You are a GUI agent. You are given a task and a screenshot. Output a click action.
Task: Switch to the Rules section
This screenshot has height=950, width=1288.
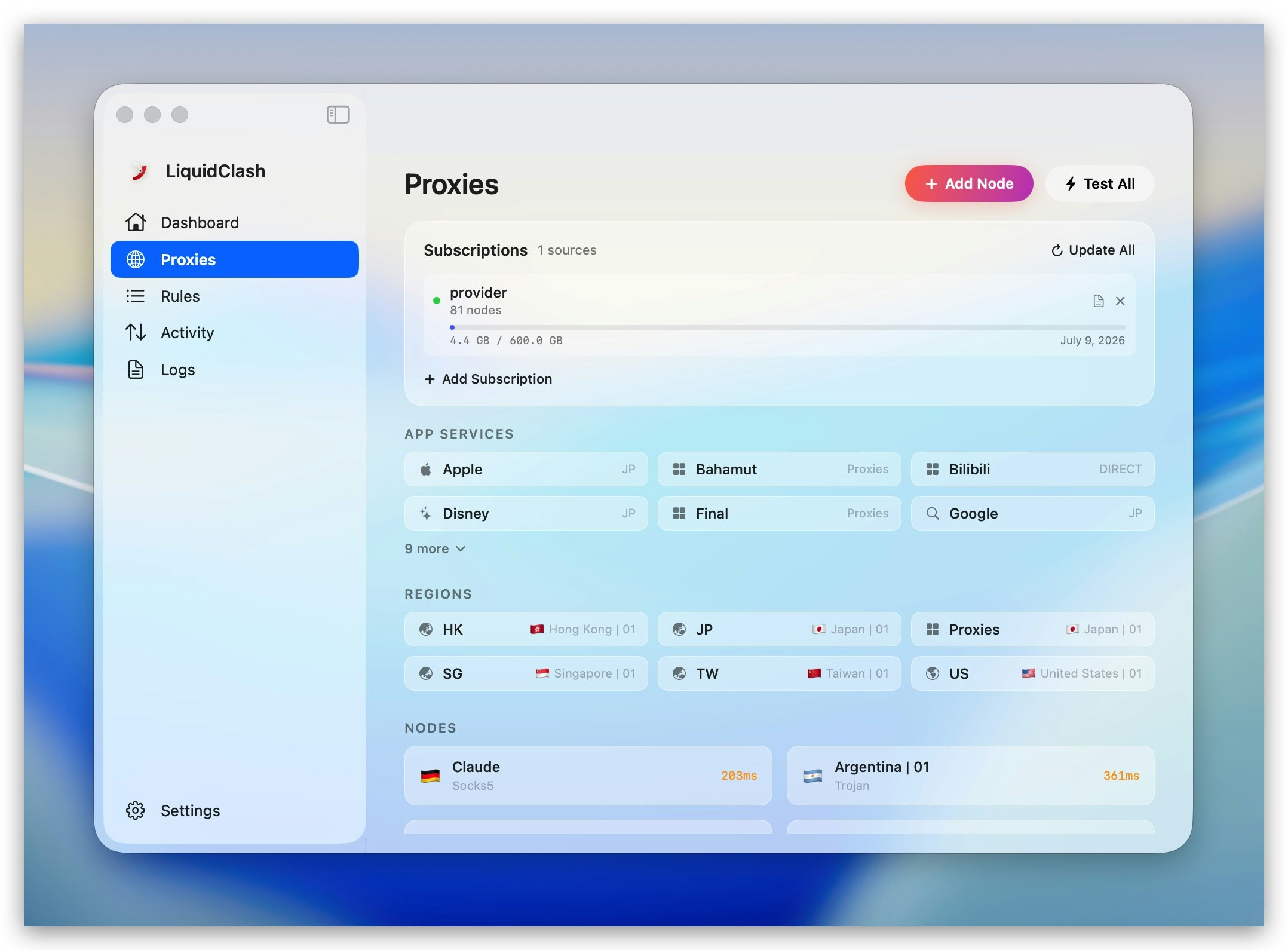click(180, 296)
